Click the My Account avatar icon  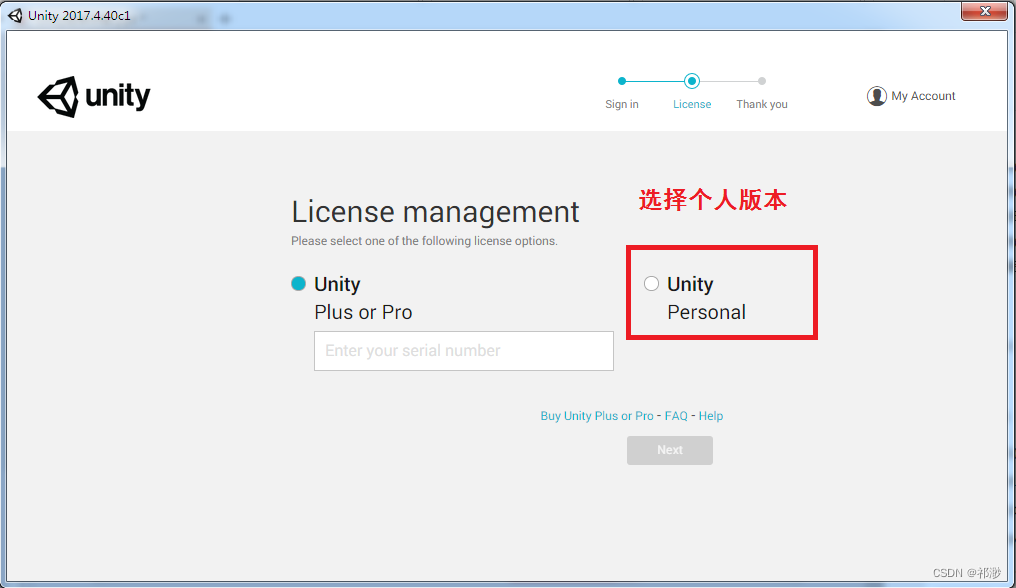click(x=877, y=96)
